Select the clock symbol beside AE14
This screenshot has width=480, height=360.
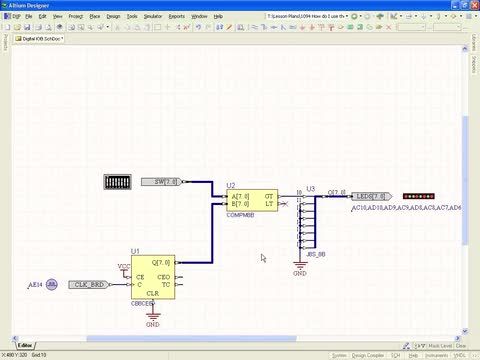pyautogui.click(x=52, y=285)
